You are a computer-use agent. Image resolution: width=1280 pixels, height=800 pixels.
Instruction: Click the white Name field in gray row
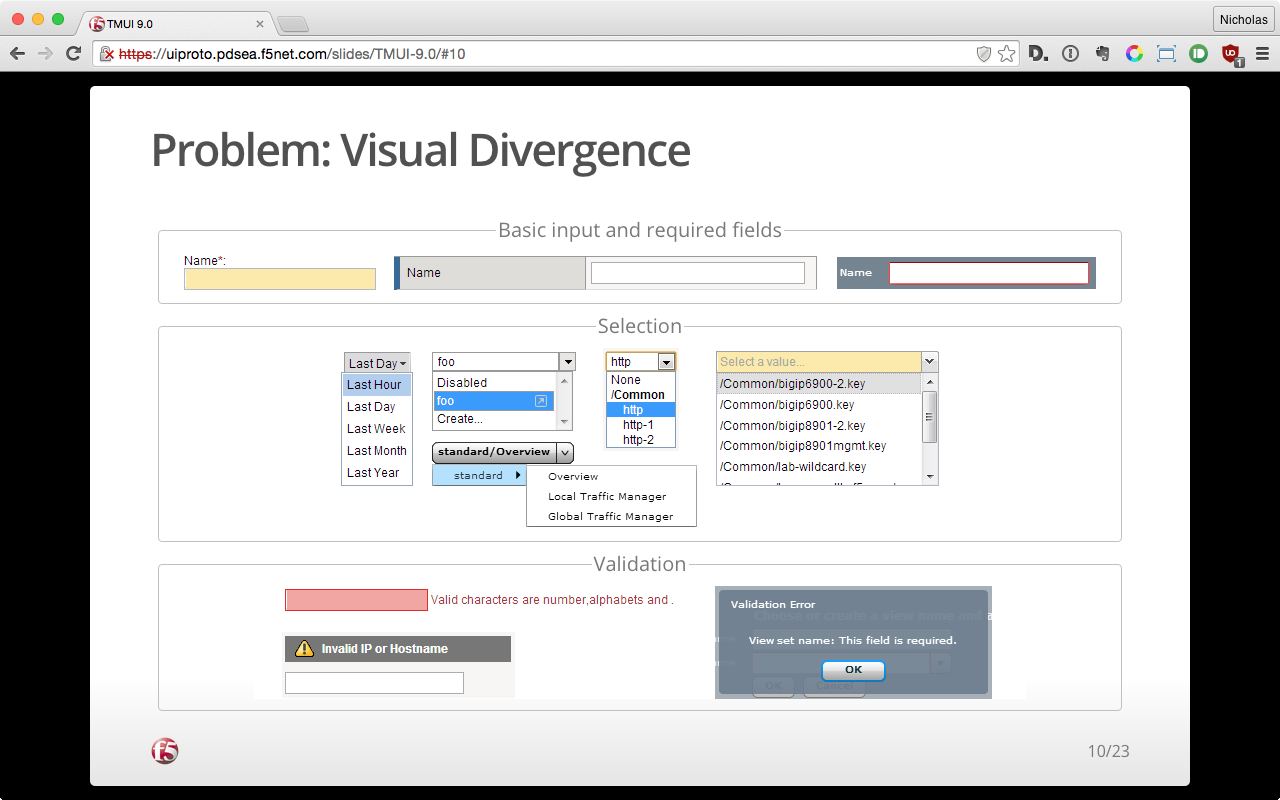pyautogui.click(x=698, y=273)
